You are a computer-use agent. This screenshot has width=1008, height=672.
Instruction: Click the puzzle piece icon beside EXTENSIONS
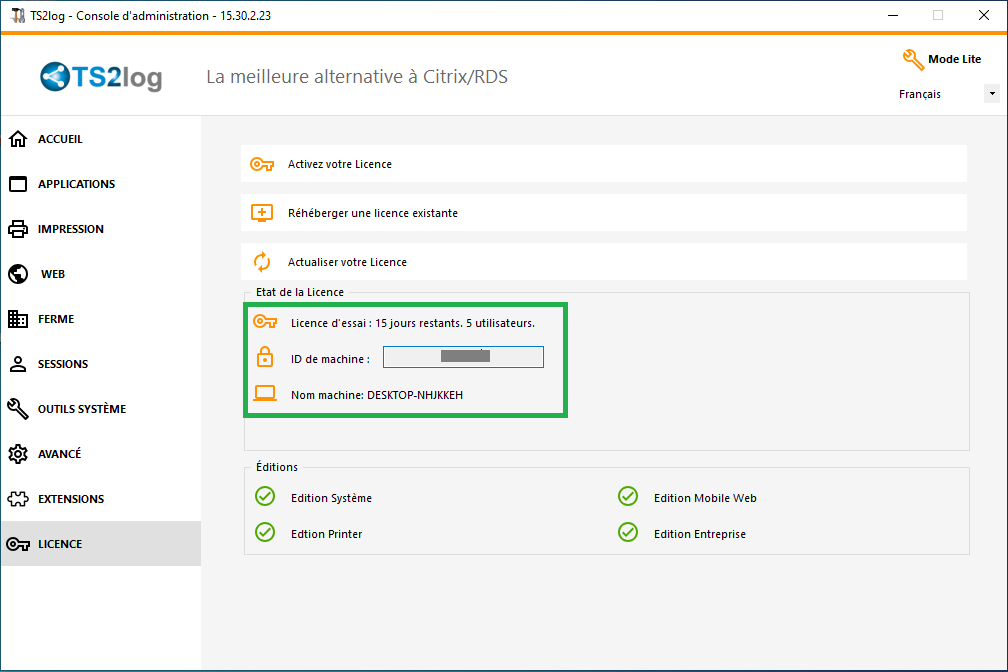click(x=18, y=499)
